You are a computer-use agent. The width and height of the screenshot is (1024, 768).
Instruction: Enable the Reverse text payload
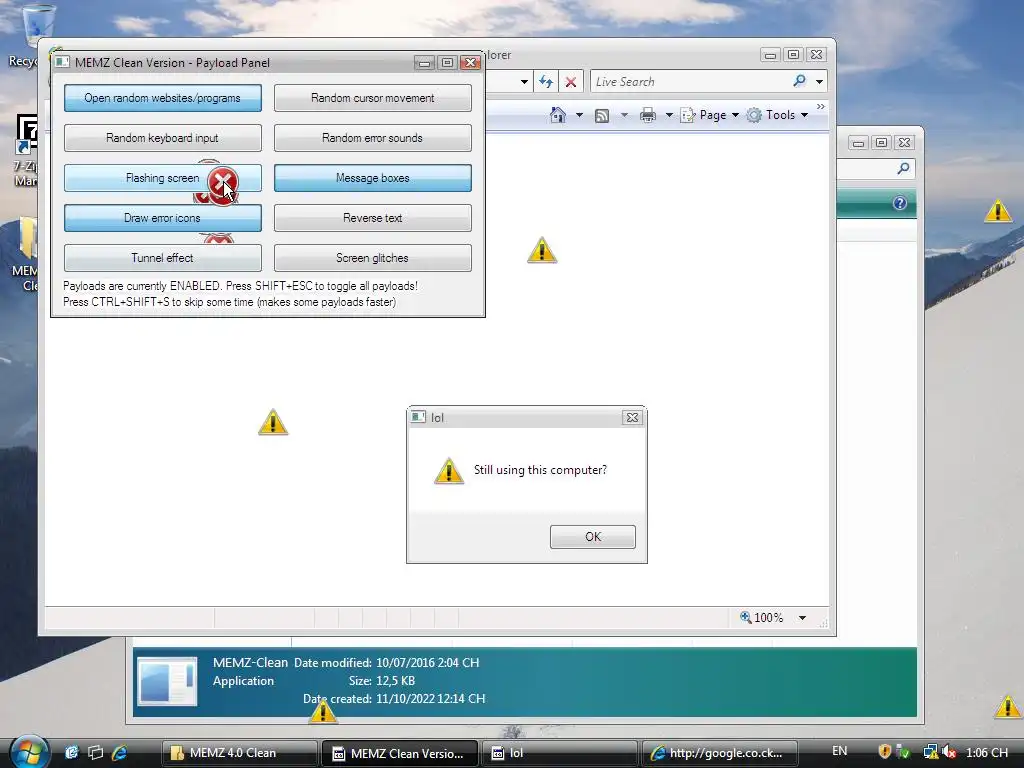point(372,217)
